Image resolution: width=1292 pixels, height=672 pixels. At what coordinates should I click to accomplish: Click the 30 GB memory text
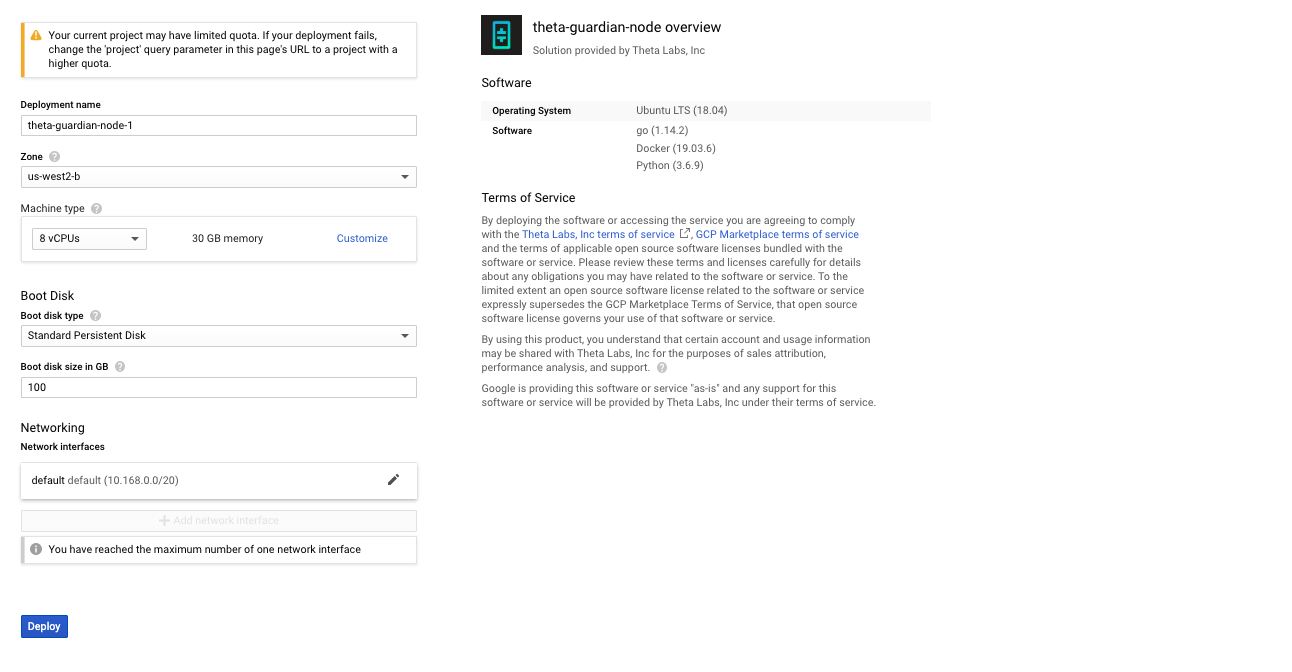pos(227,239)
